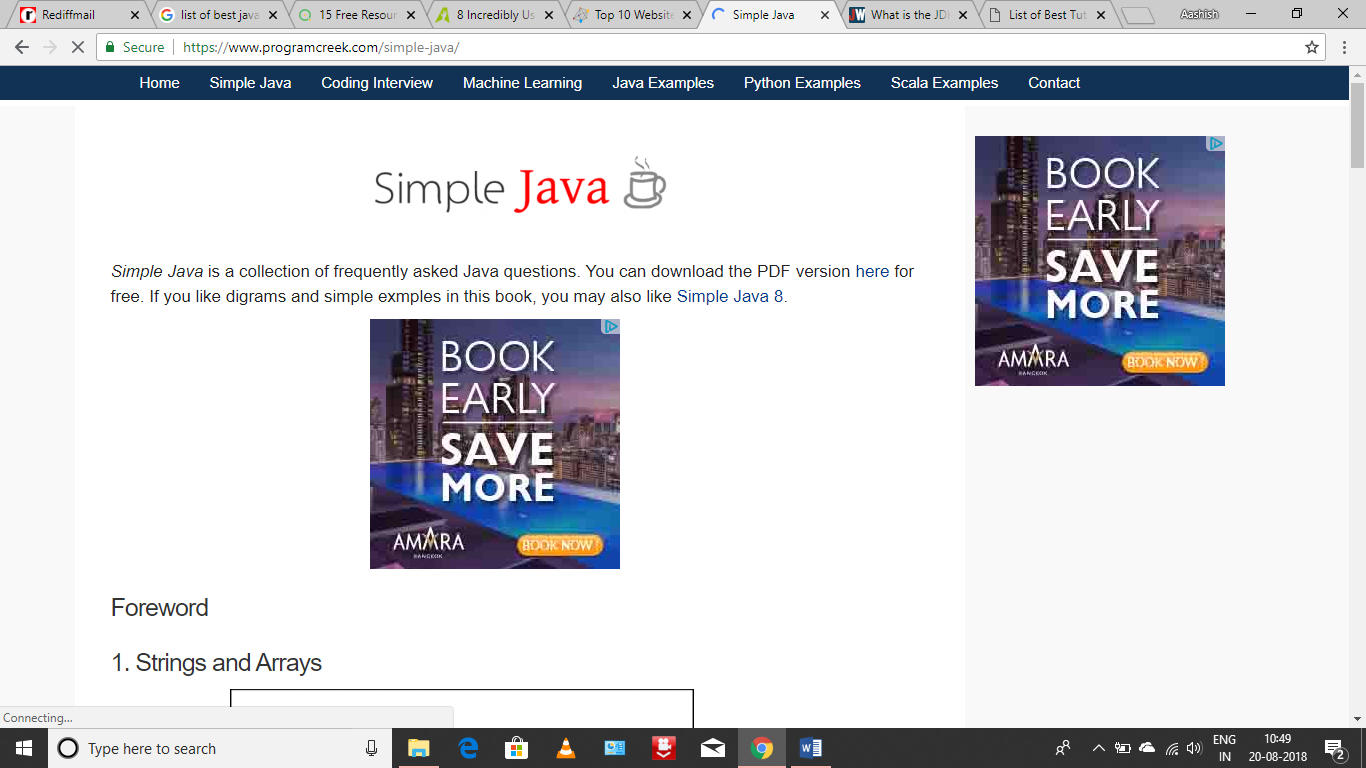Open Python Examples navigation item
The width and height of the screenshot is (1366, 768).
point(802,83)
